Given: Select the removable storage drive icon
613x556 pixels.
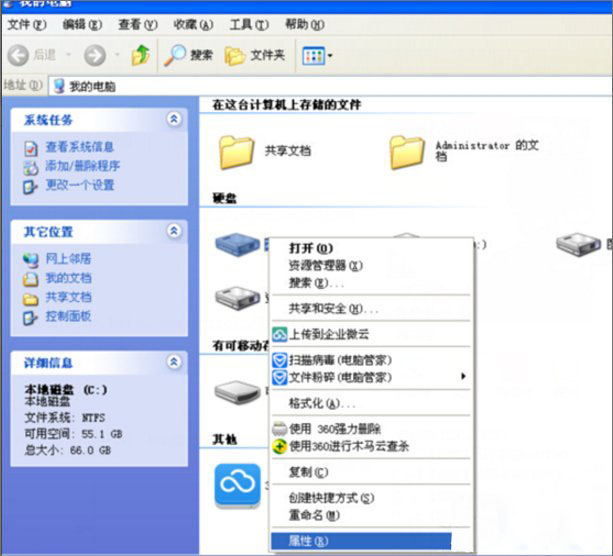Looking at the screenshot, I should tap(237, 392).
